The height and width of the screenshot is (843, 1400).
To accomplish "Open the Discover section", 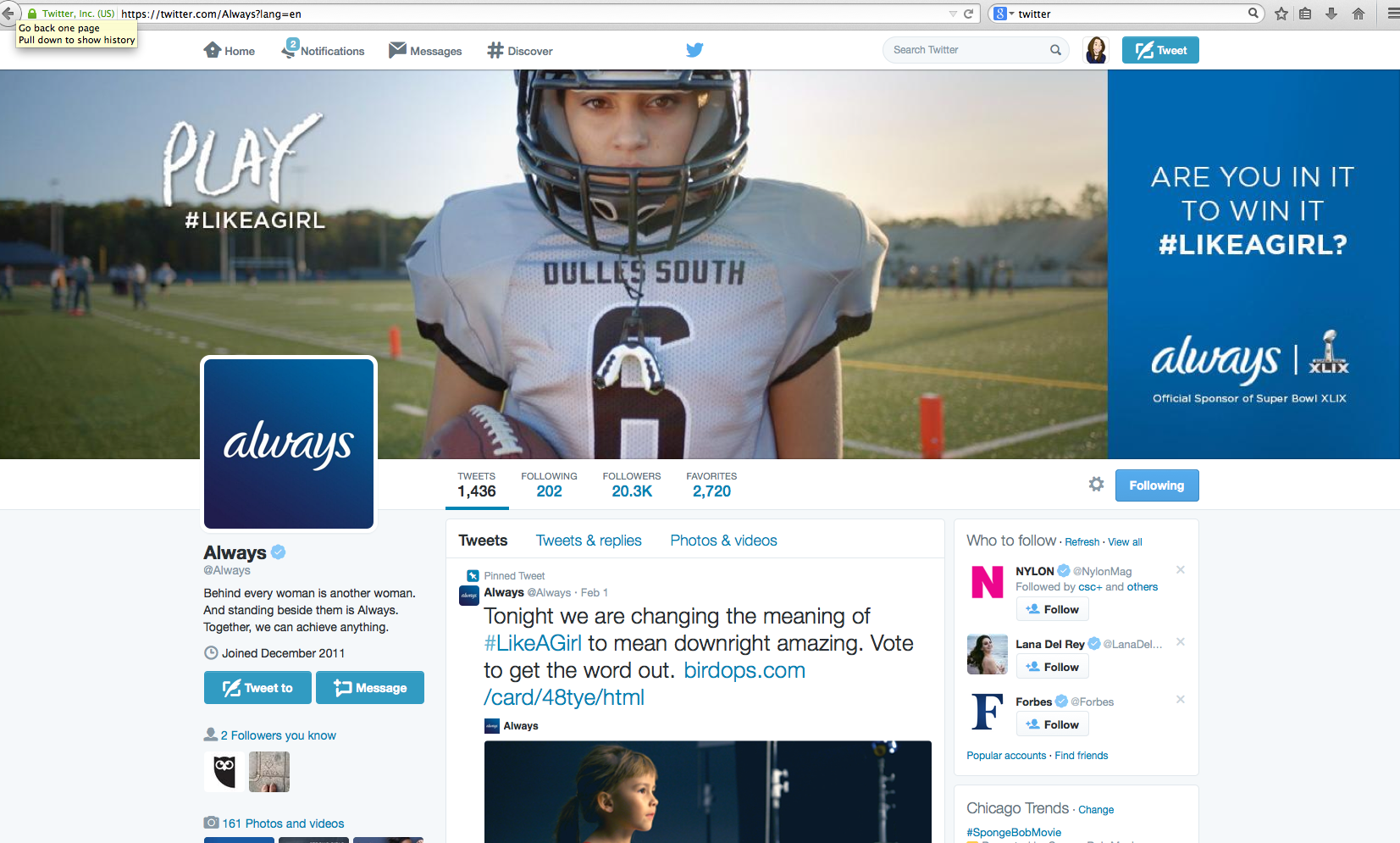I will [520, 51].
